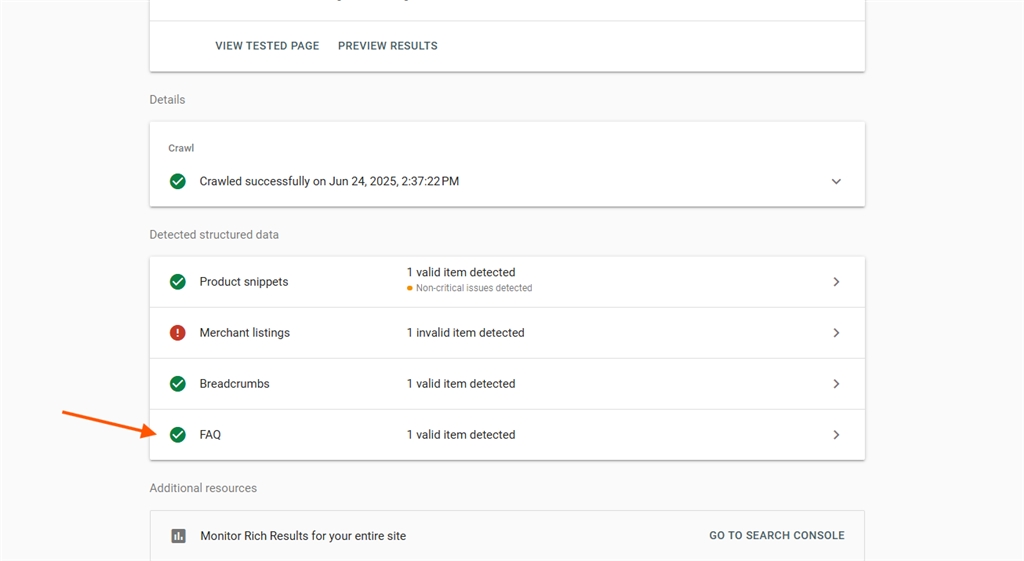Select the Merchant listings row label
Image resolution: width=1024 pixels, height=561 pixels.
(245, 332)
